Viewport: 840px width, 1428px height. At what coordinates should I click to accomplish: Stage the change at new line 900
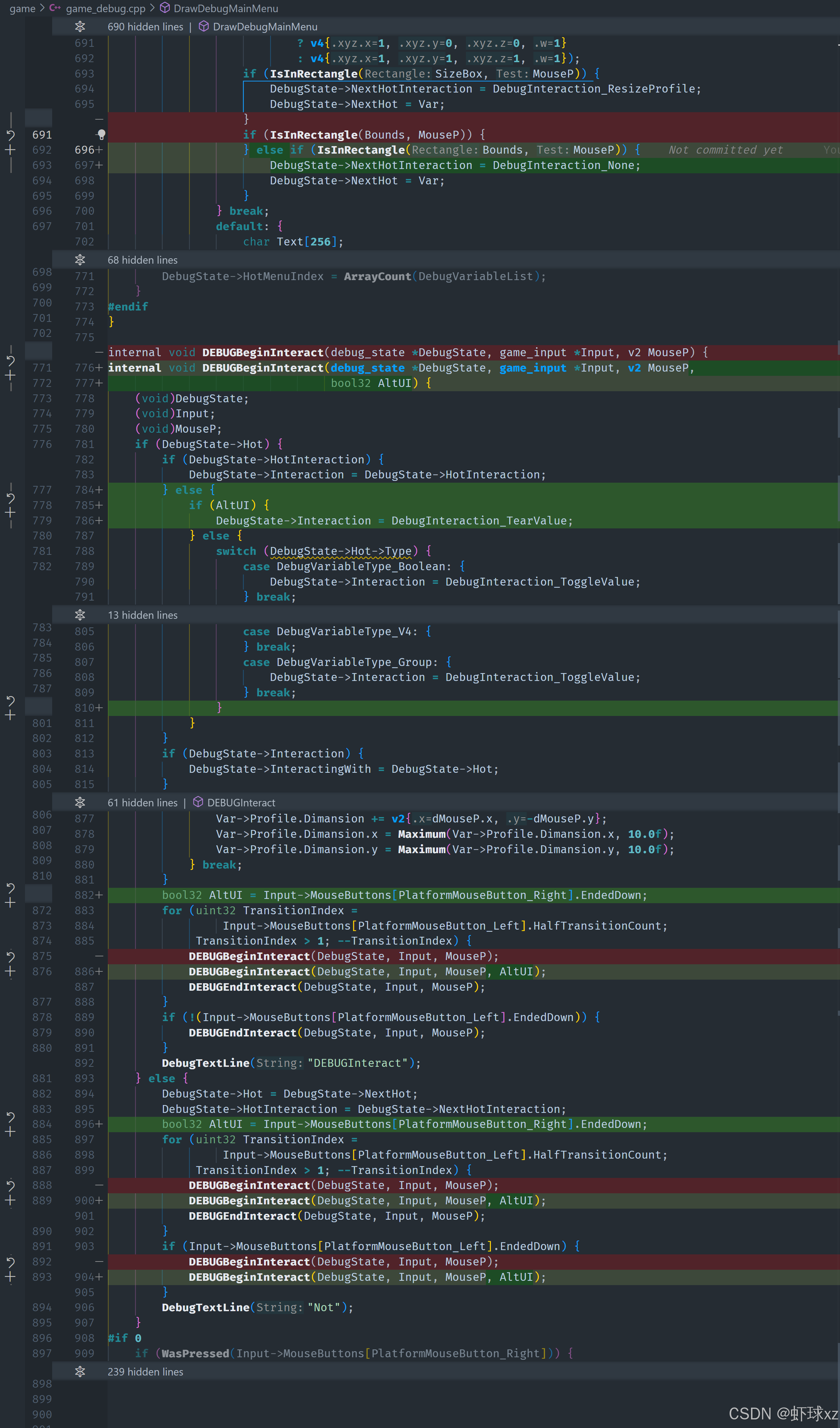click(10, 1200)
